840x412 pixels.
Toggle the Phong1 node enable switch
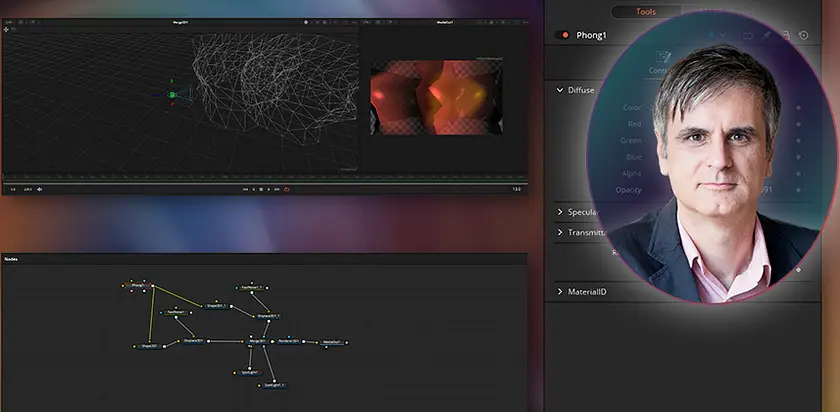pos(563,35)
